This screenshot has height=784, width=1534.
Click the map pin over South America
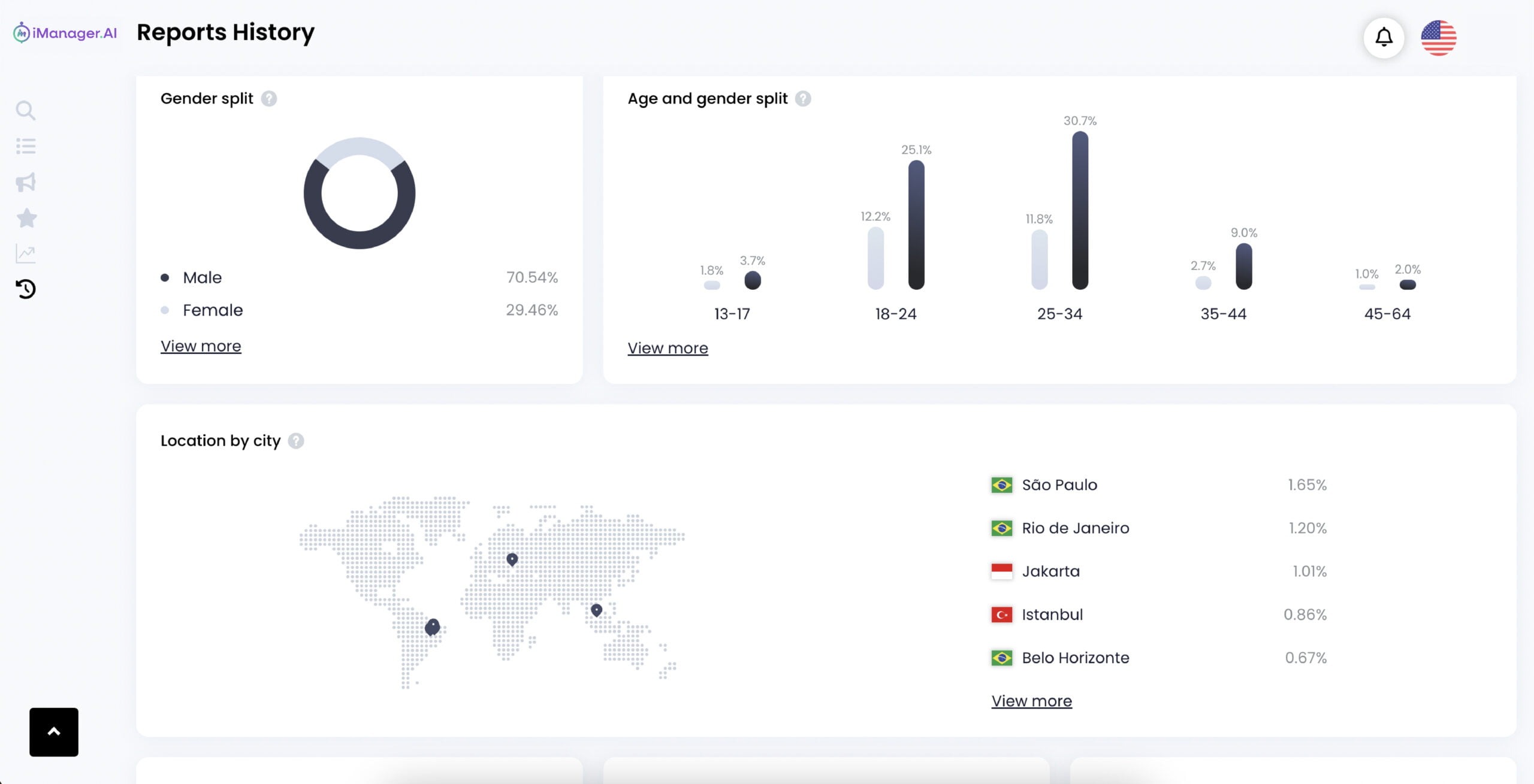coord(432,626)
